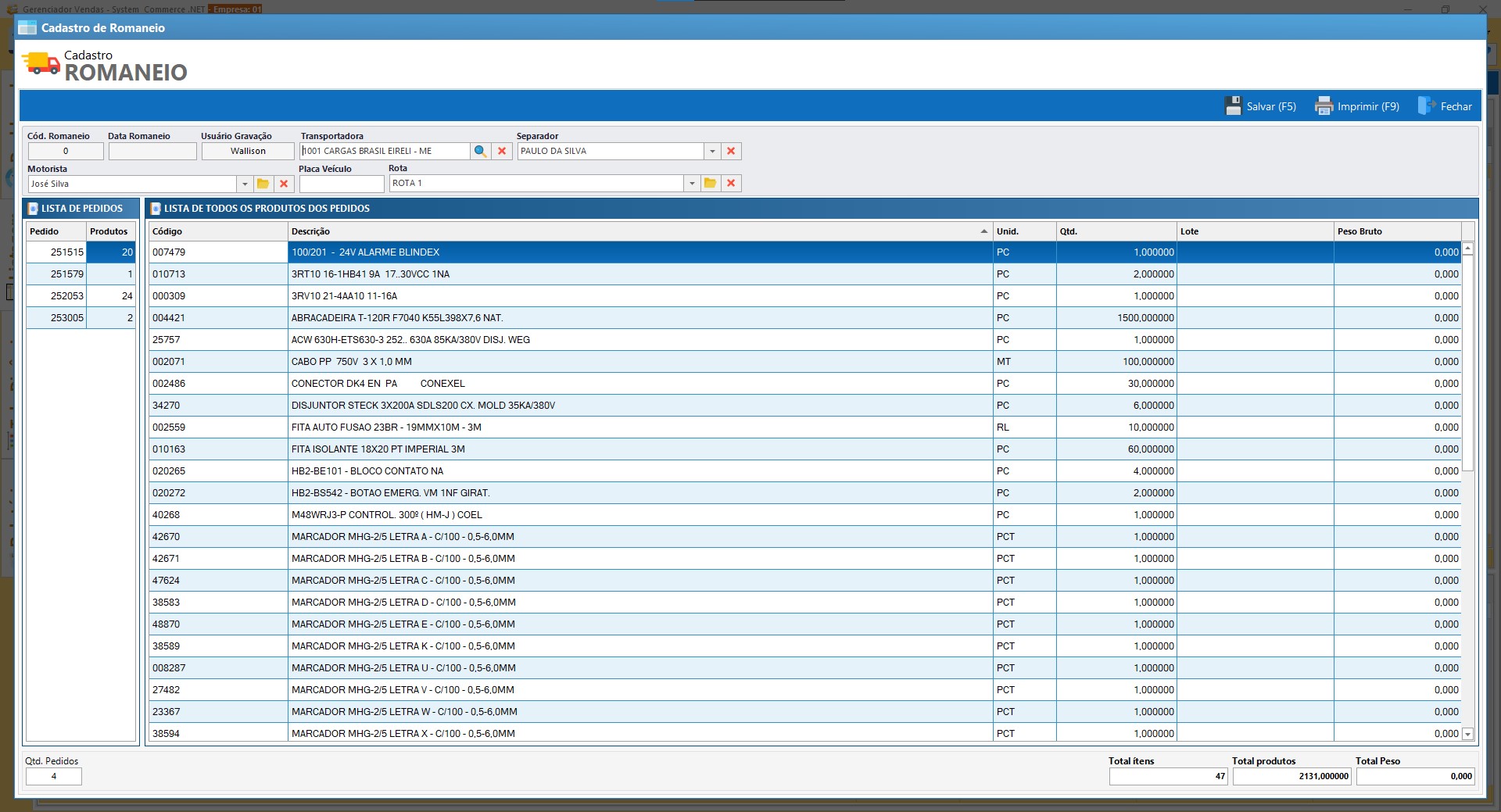The image size is (1501, 812).
Task: Clear the Rota field with red X
Action: pos(731,183)
